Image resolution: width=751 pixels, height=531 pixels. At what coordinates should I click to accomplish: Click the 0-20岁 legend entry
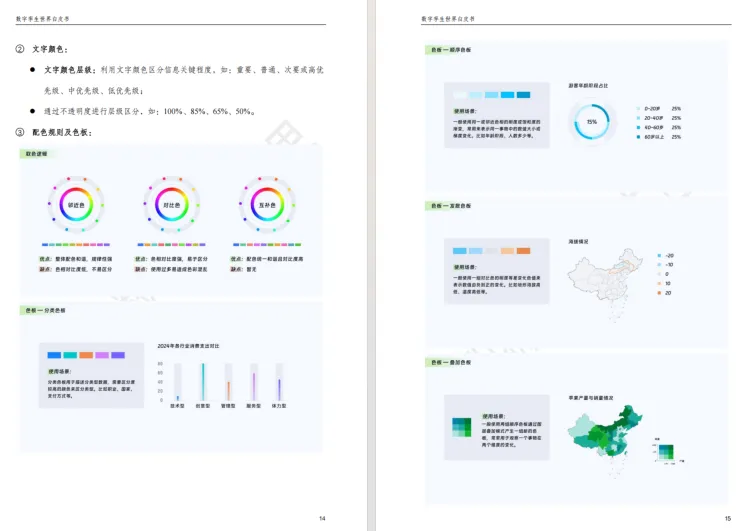pos(659,109)
